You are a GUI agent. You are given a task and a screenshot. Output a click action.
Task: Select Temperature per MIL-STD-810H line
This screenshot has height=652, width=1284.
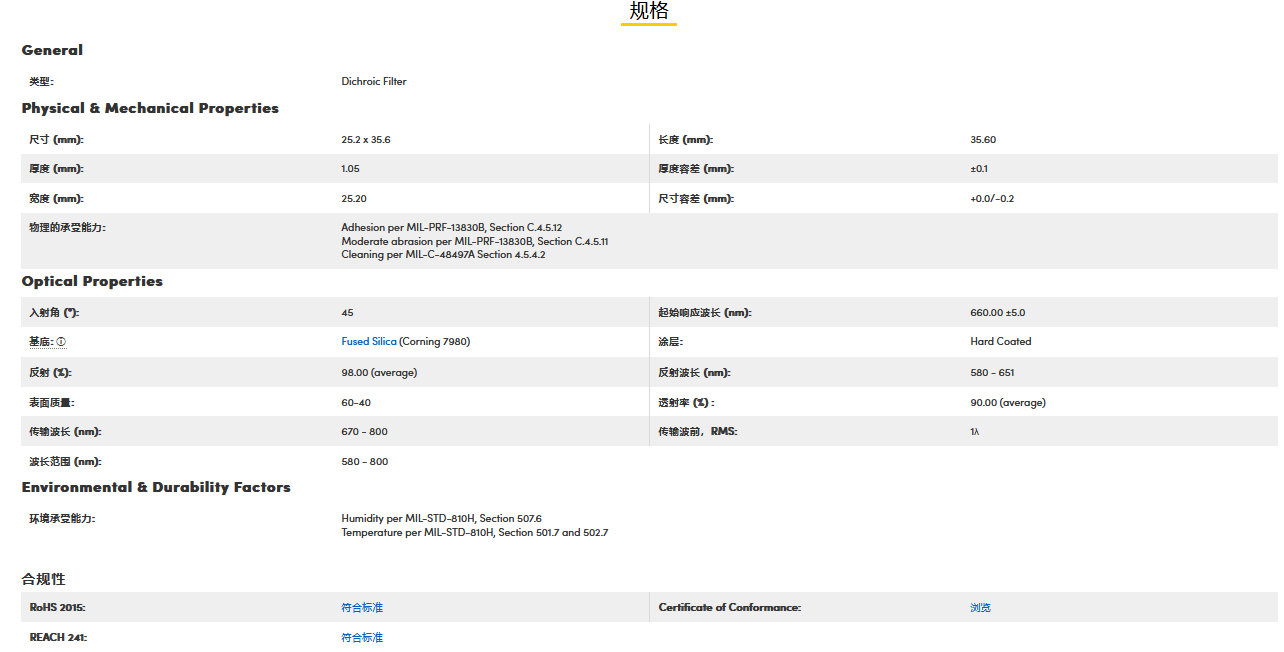pyautogui.click(x=475, y=533)
